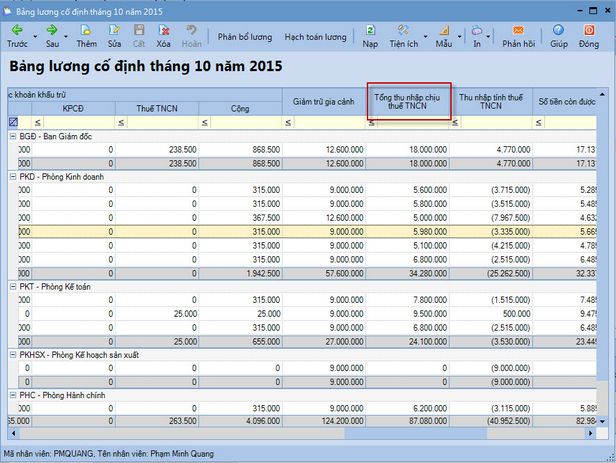The height and width of the screenshot is (463, 616).
Task: Click horizontal scrollbar left arrow
Action: click(14, 433)
